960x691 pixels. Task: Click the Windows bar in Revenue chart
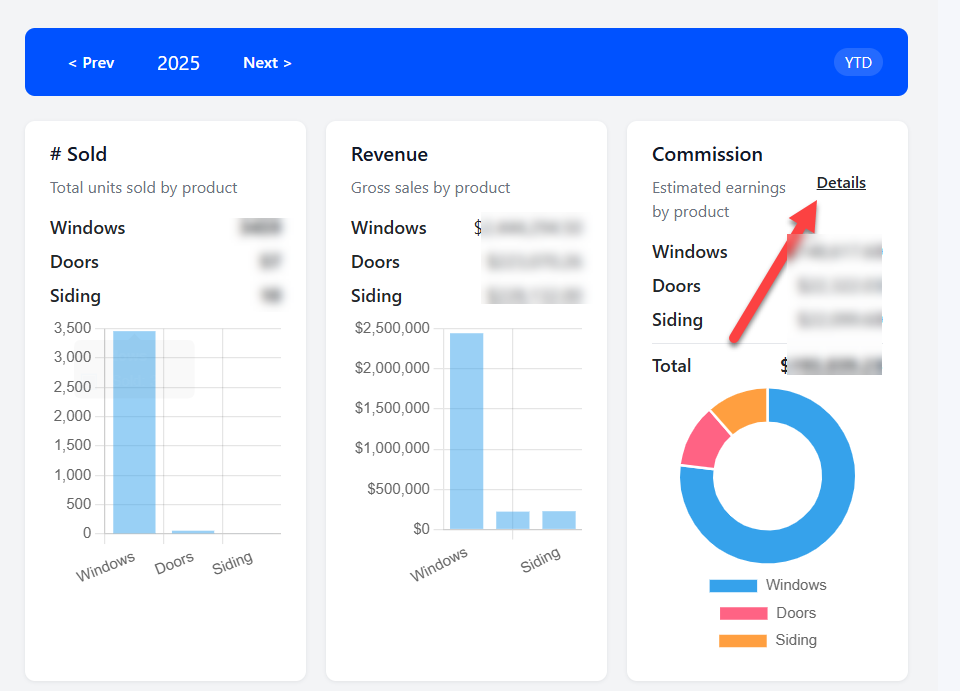(467, 431)
